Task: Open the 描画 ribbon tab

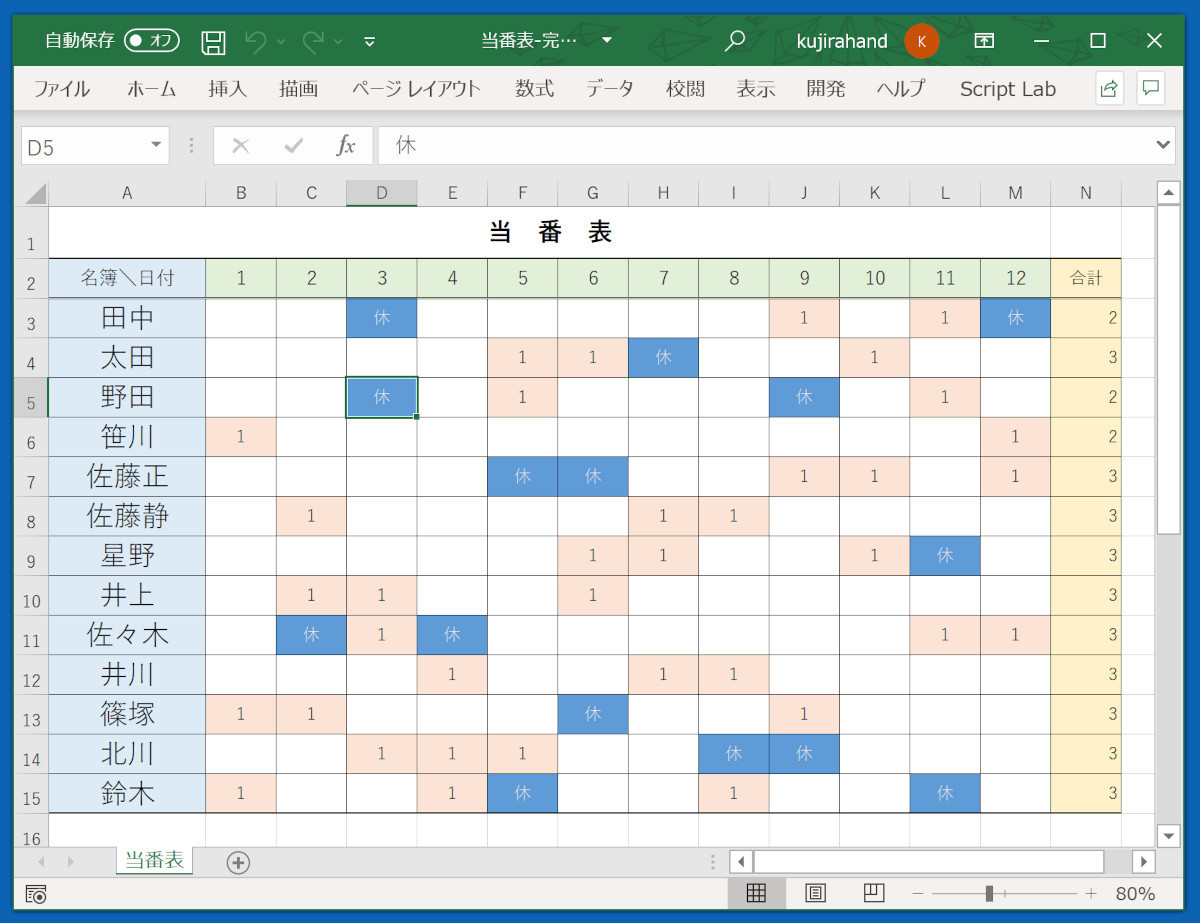Action: coord(298,88)
